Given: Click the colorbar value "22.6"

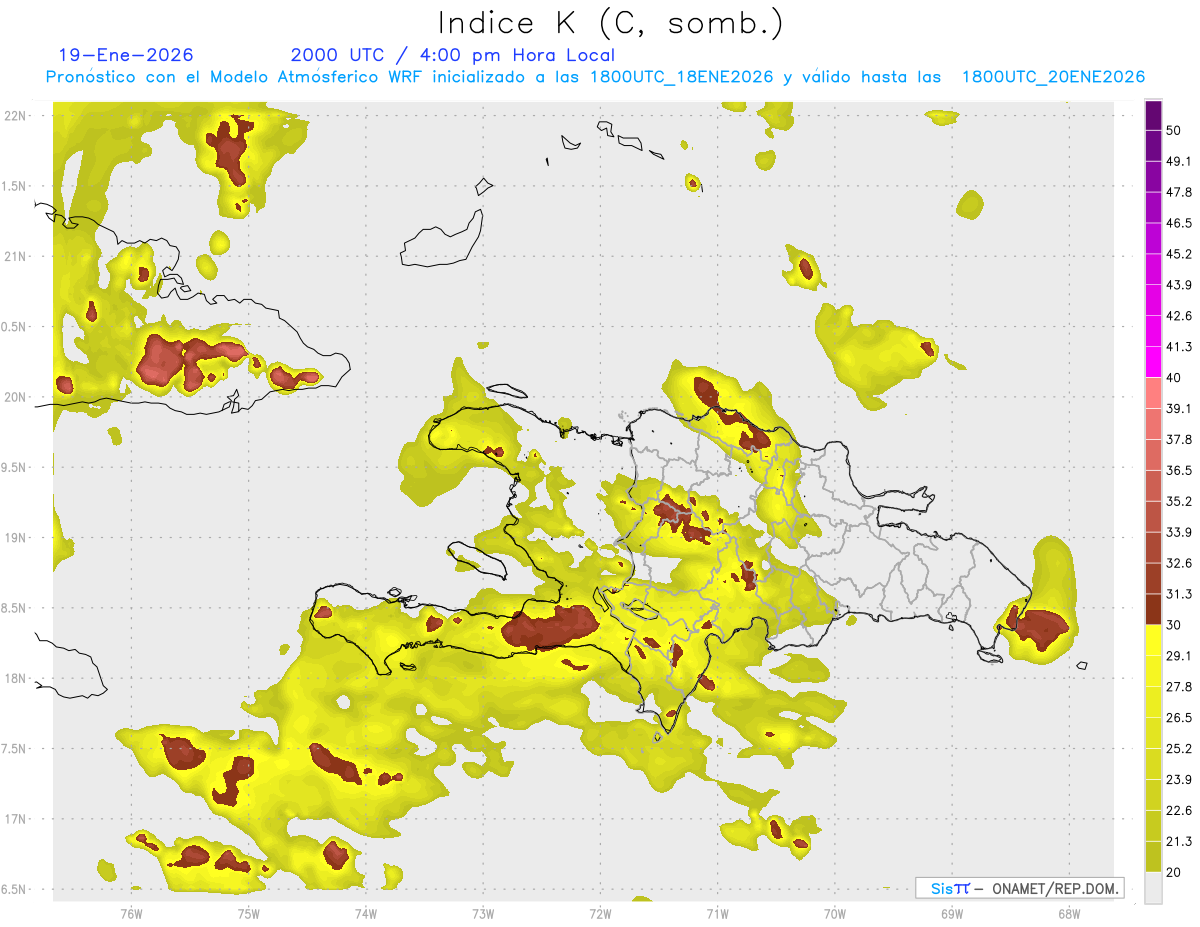Looking at the screenshot, I should click(x=1179, y=811).
